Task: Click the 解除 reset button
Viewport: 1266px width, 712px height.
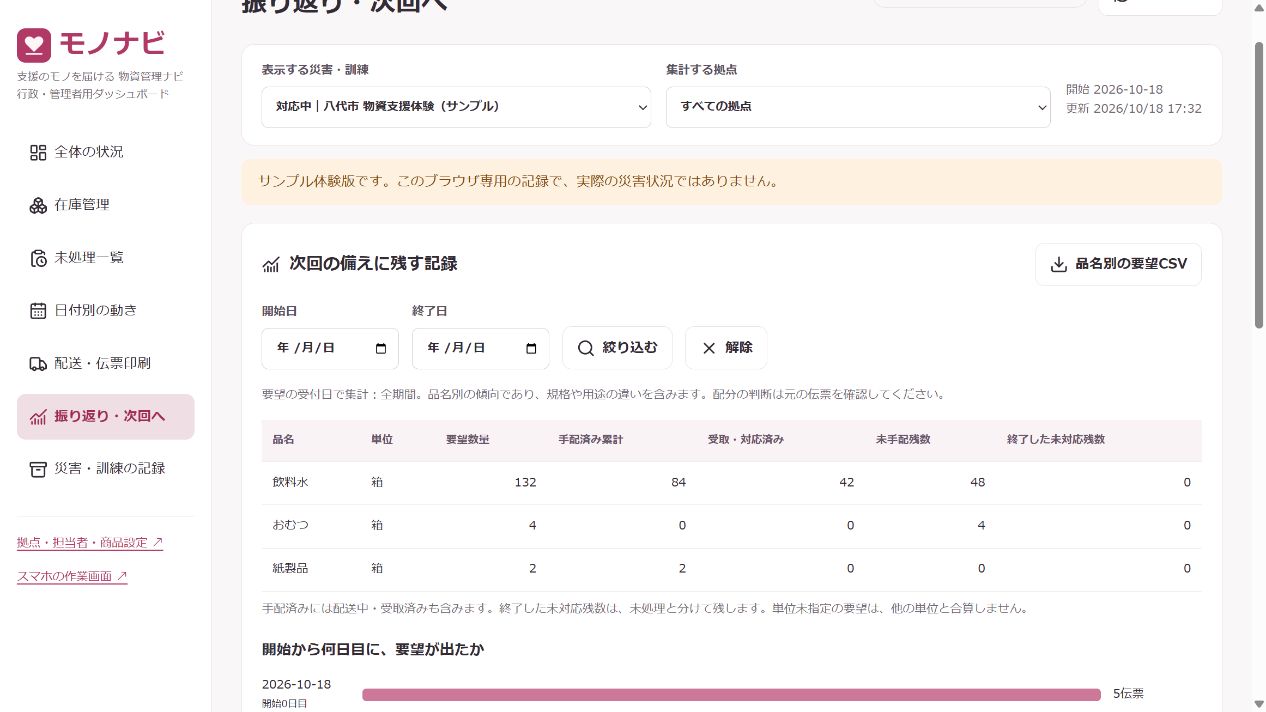Action: pyautogui.click(x=726, y=348)
